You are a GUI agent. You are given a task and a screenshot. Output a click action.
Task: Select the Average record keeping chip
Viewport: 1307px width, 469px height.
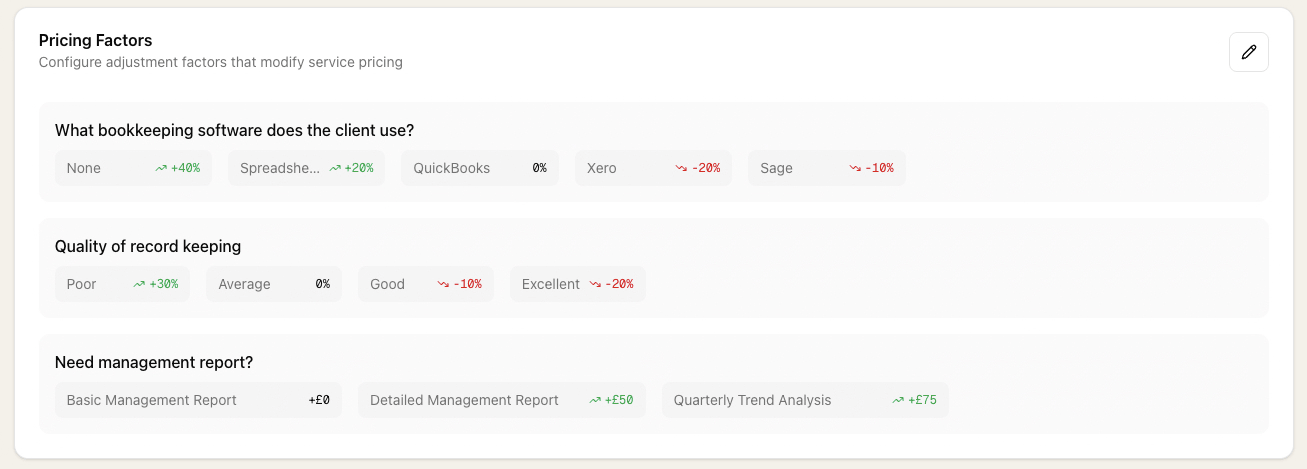(274, 284)
